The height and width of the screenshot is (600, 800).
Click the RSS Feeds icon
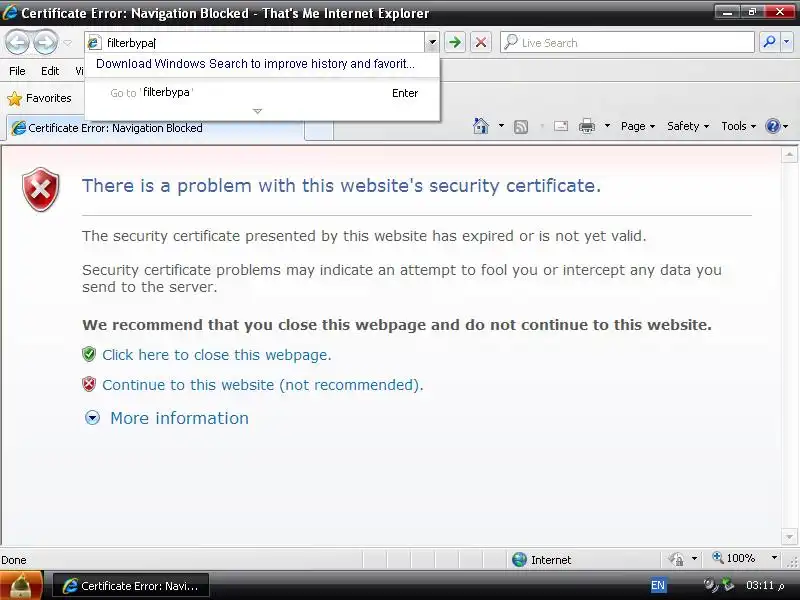point(521,127)
